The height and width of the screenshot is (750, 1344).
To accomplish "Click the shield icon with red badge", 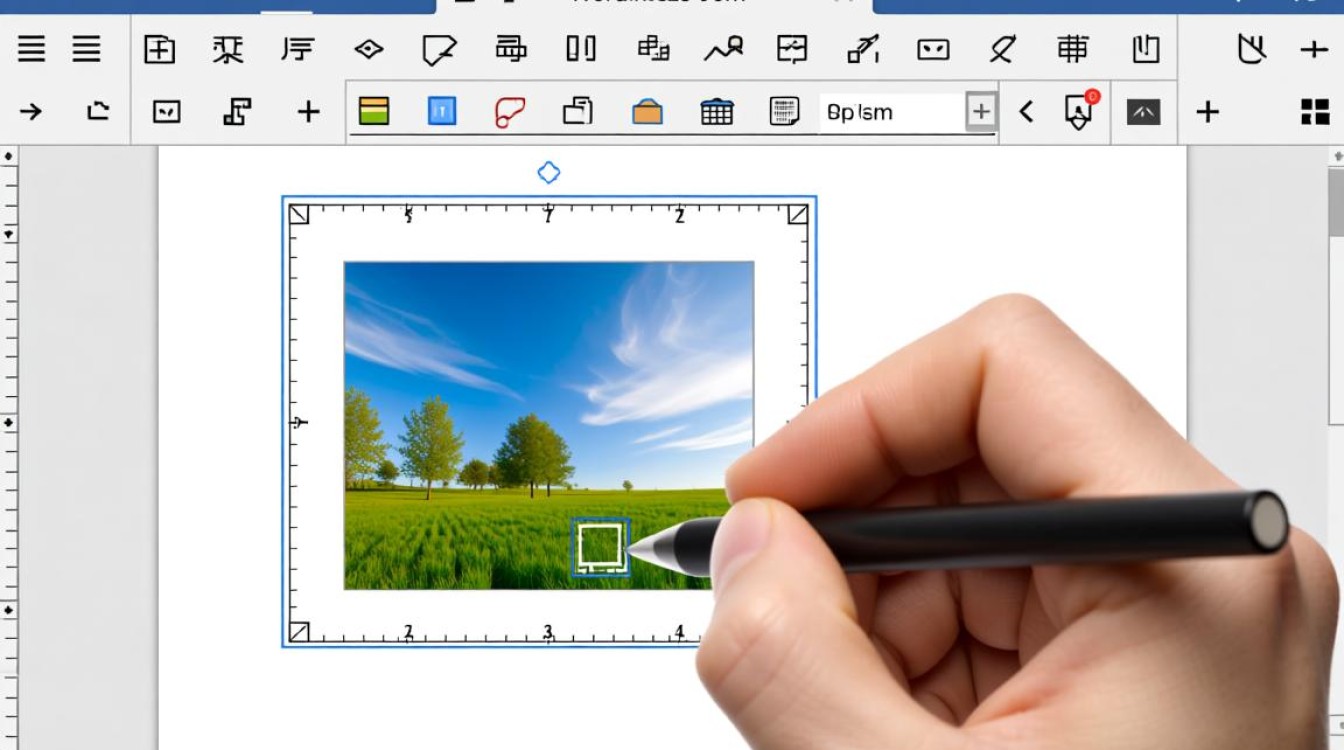I will tap(1079, 110).
